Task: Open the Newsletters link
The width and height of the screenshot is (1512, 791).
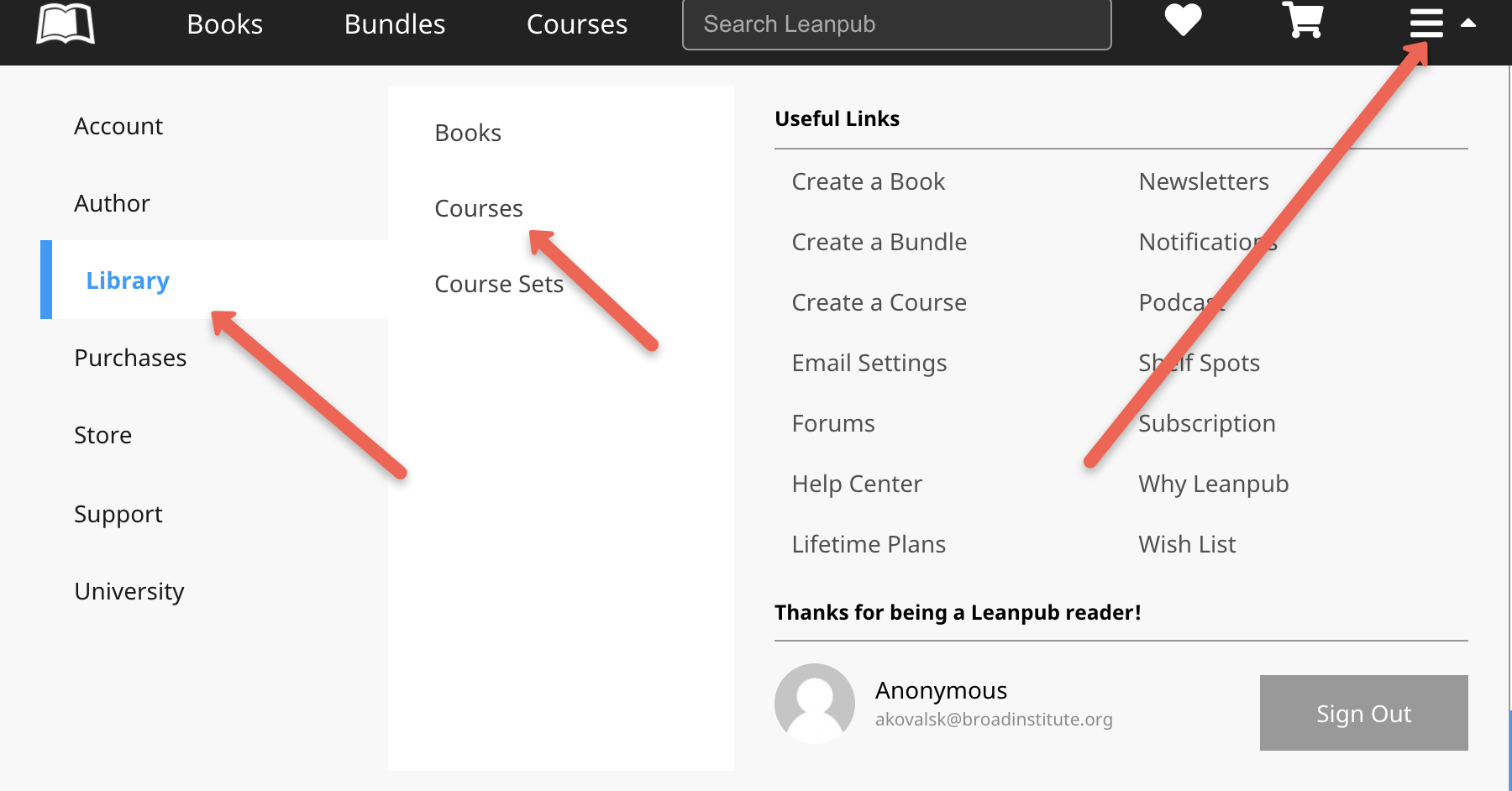Action: 1204,181
